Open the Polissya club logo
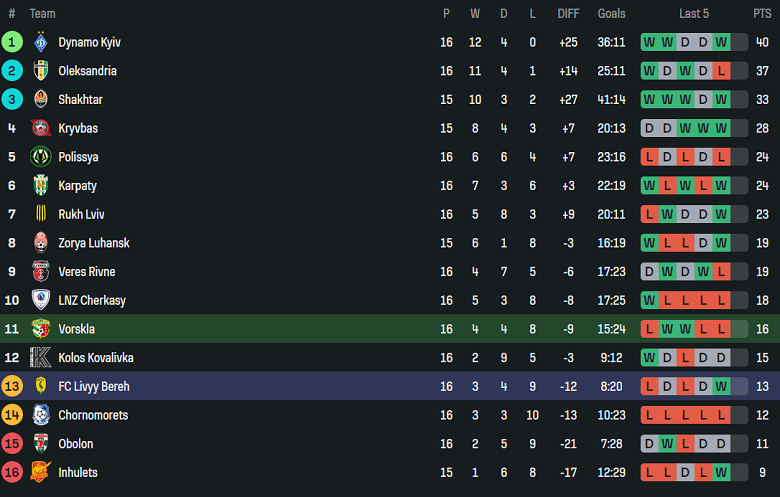 [41, 157]
